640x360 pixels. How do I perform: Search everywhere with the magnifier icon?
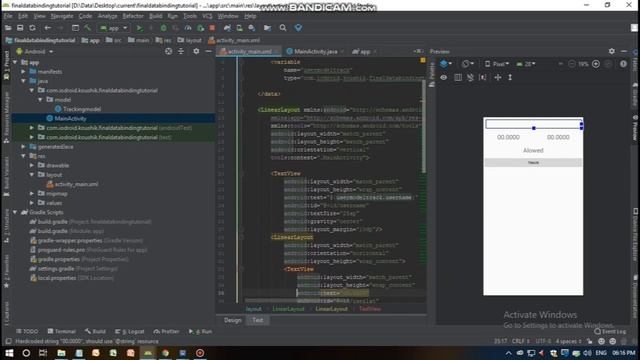pos(283,28)
